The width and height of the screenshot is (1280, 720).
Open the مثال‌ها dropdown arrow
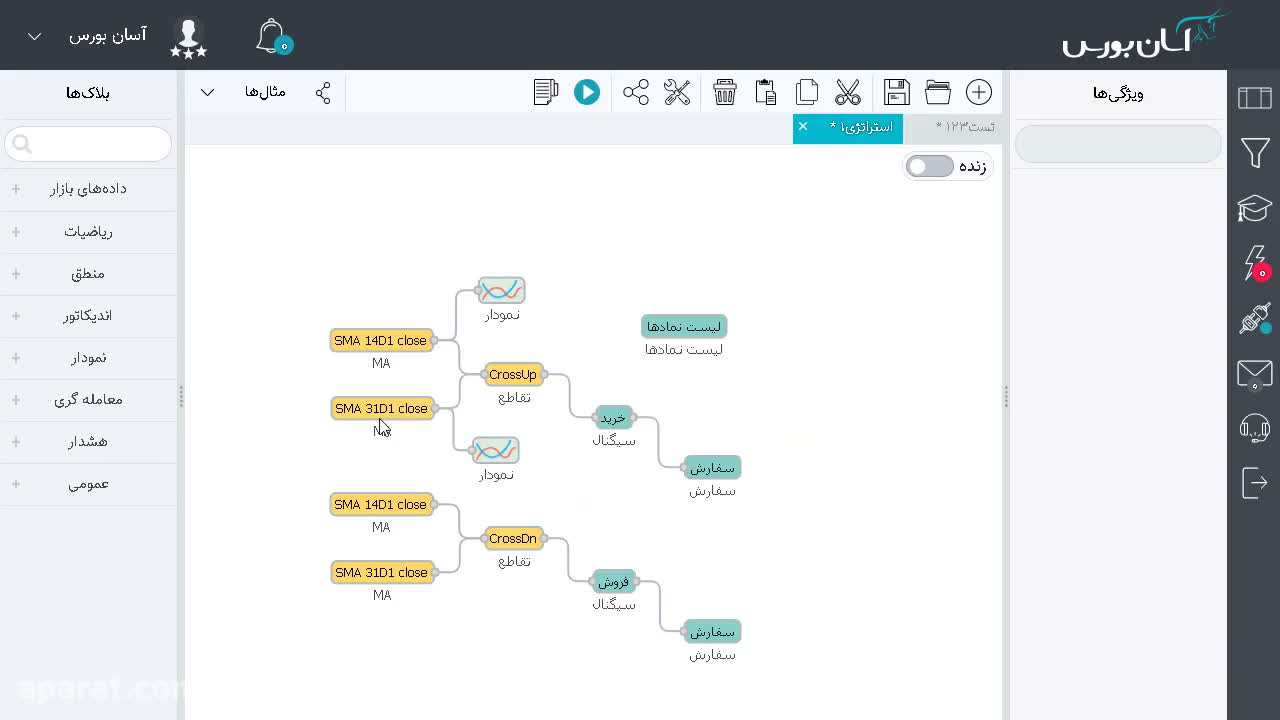click(207, 92)
